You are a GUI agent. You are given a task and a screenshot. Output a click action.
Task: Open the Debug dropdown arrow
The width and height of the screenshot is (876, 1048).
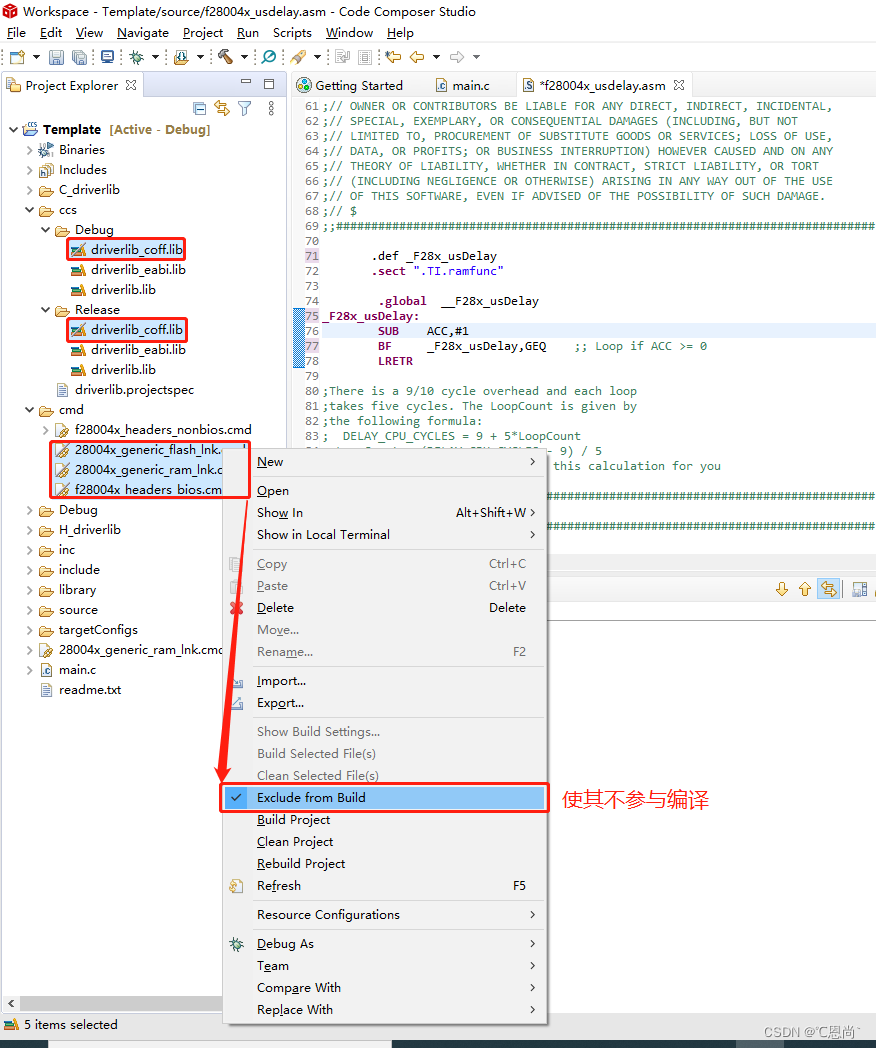click(155, 57)
